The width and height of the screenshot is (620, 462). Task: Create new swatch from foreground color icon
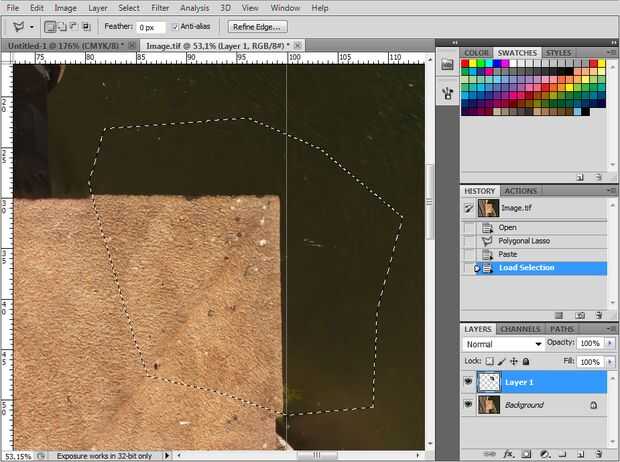click(x=580, y=177)
